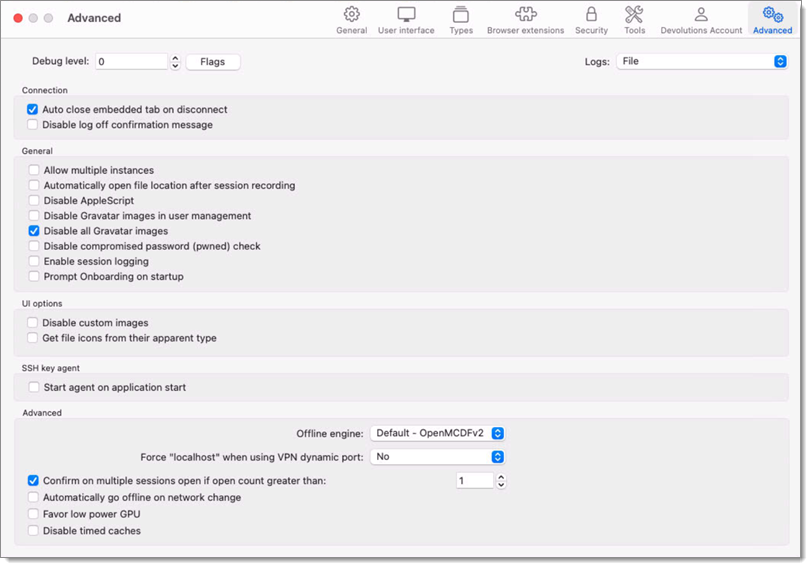Viewport: 812px width, 568px height.
Task: Open Devolutions Account person icon
Action: 701,14
